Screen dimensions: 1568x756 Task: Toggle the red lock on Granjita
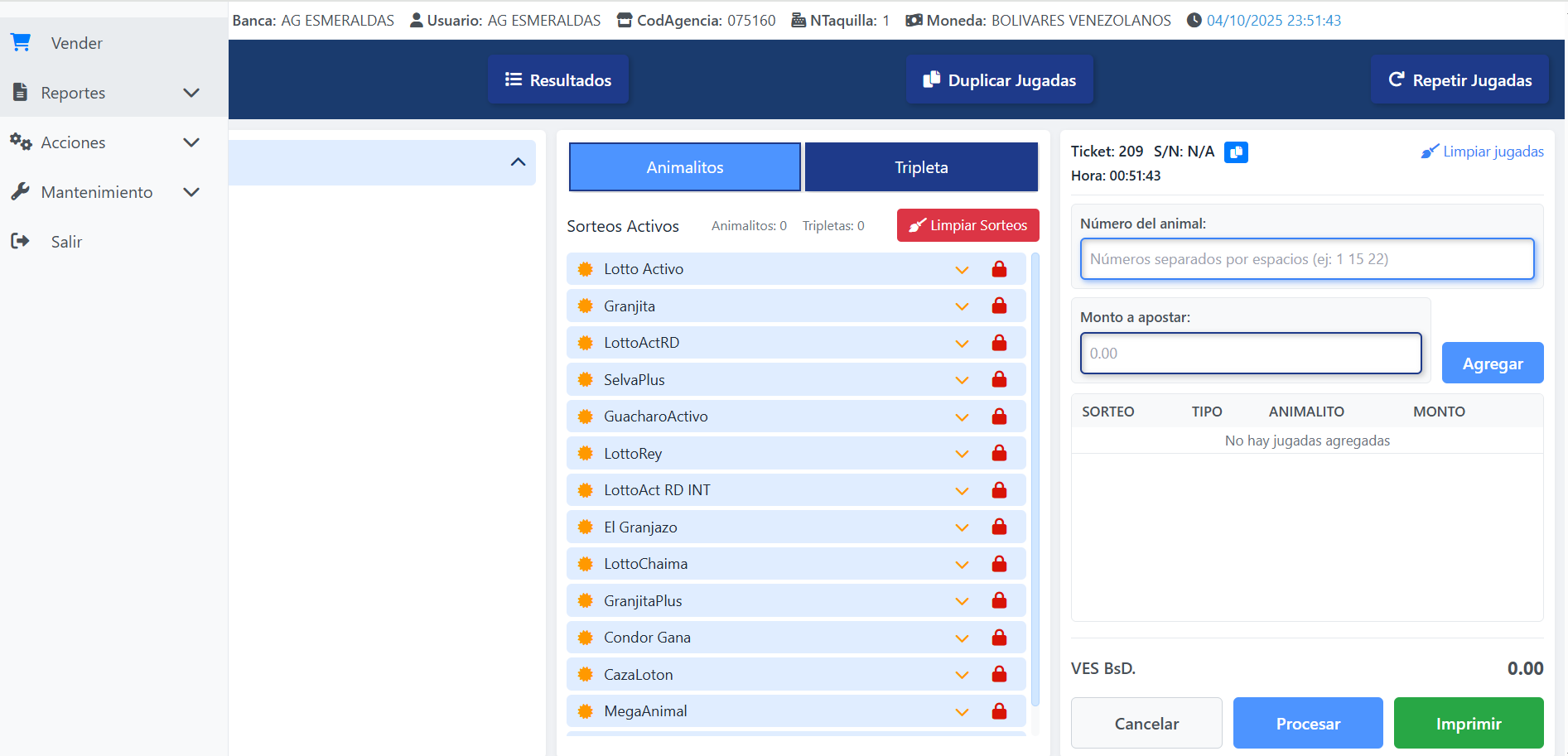[999, 306]
